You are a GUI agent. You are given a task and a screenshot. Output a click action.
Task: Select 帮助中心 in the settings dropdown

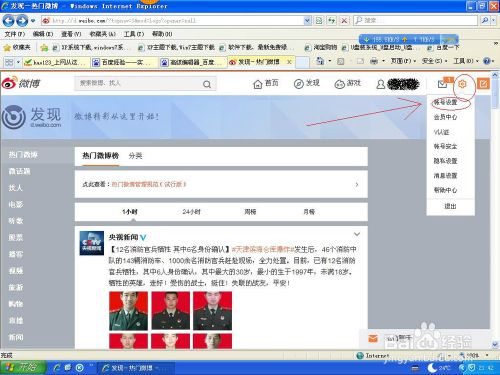445,190
